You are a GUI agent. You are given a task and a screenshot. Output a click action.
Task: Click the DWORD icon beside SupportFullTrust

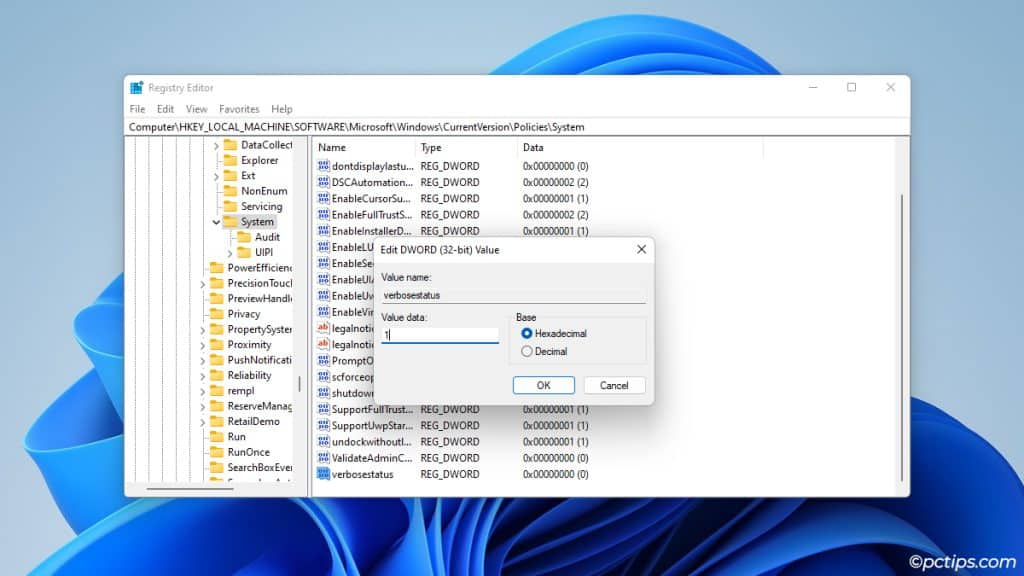coord(324,409)
